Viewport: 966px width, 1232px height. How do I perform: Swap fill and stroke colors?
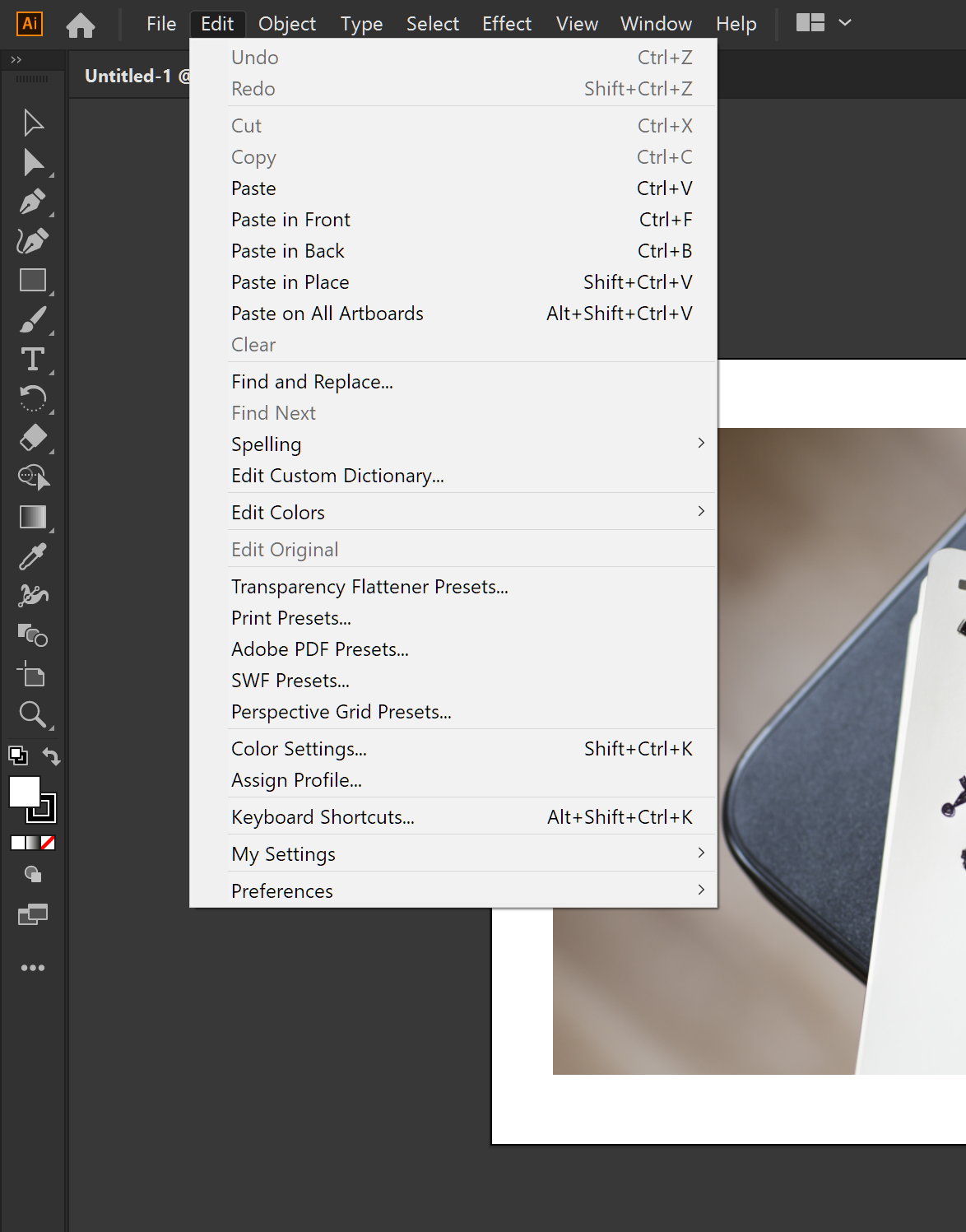point(52,755)
